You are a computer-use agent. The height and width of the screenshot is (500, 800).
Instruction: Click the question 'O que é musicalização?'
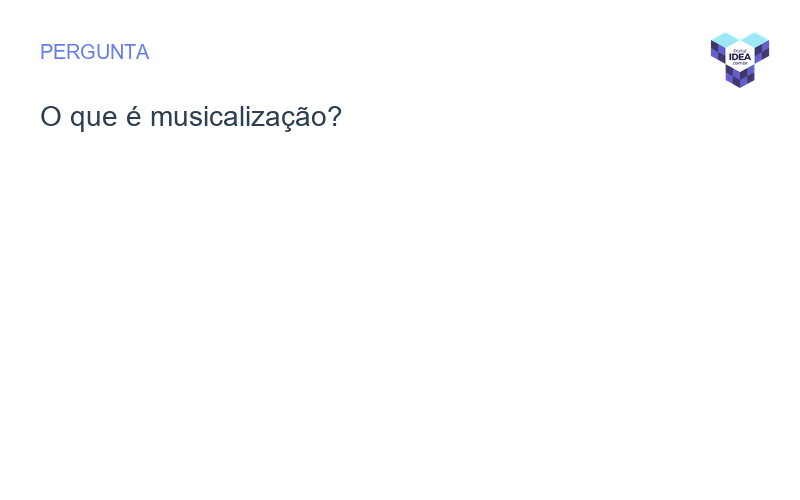pyautogui.click(x=190, y=117)
